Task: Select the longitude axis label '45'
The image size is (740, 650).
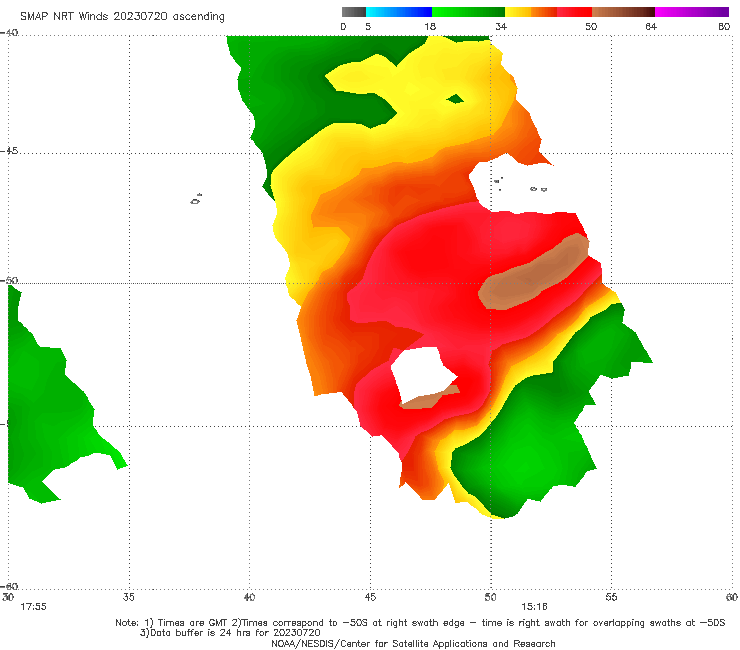Action: [x=370, y=598]
